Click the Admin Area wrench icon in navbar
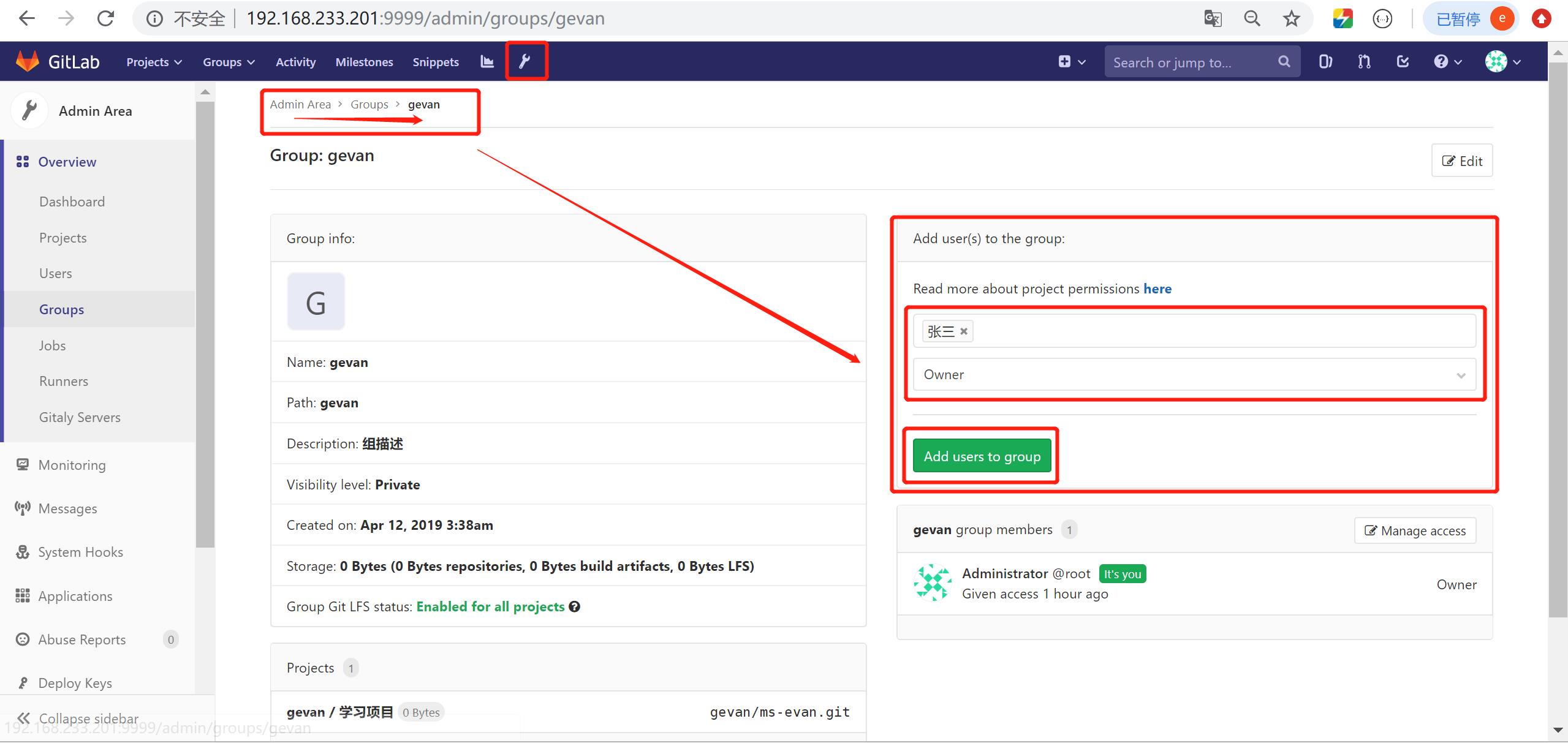 tap(525, 61)
